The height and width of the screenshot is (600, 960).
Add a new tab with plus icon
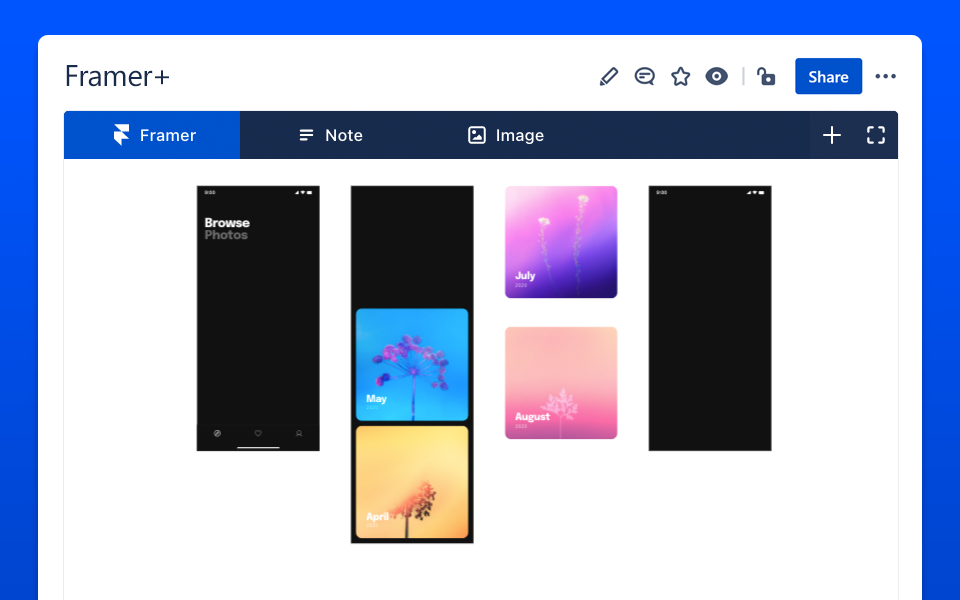831,135
